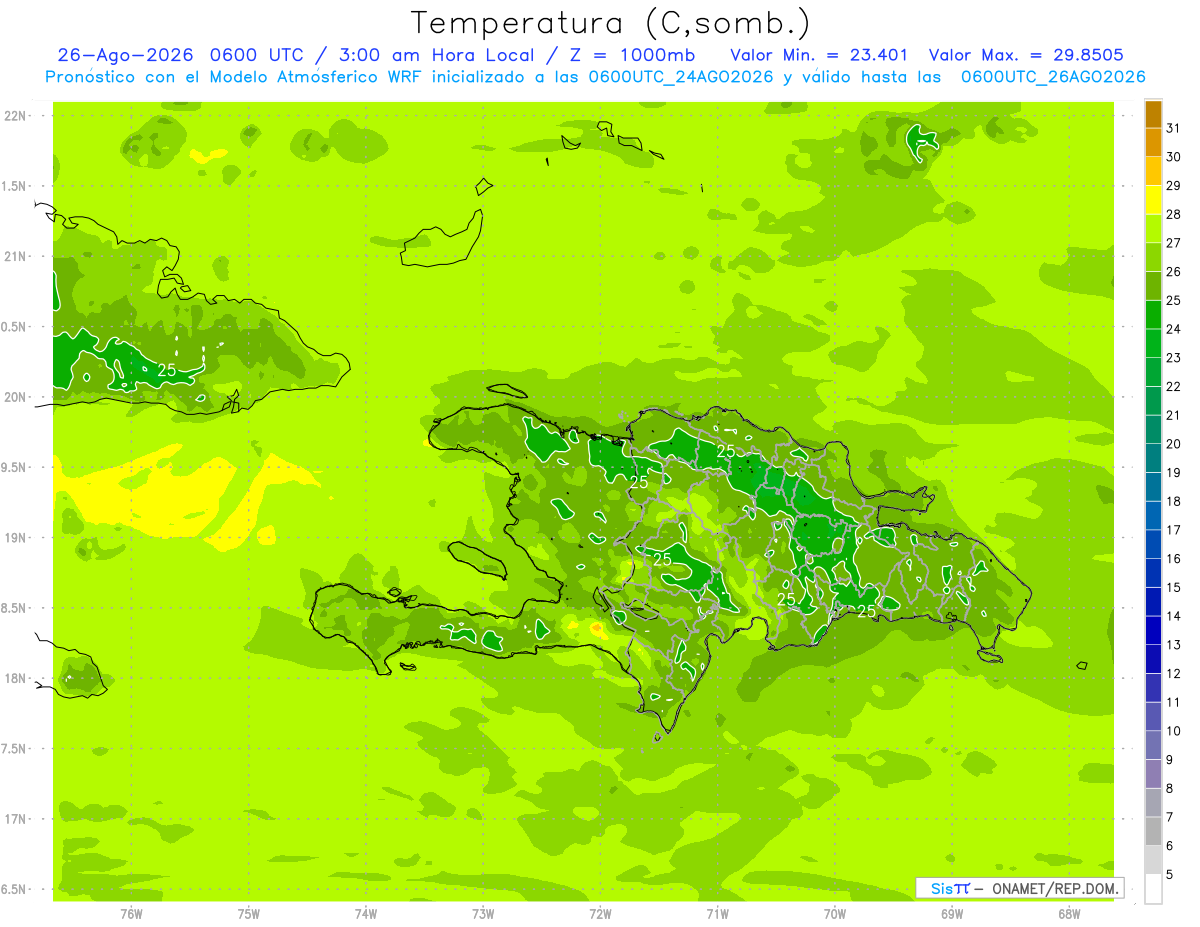This screenshot has width=1200, height=927.
Task: Click the colorbar label "15"
Action: tap(1174, 588)
